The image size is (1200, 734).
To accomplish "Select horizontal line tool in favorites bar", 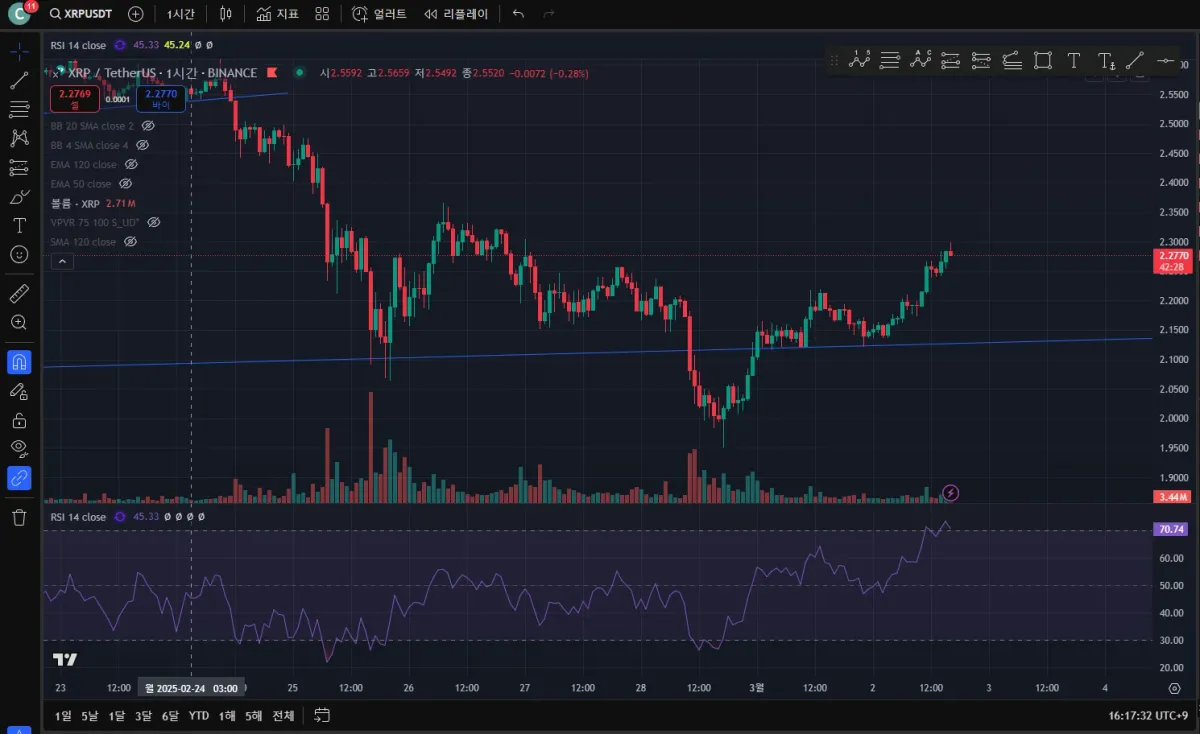I will 1166,61.
